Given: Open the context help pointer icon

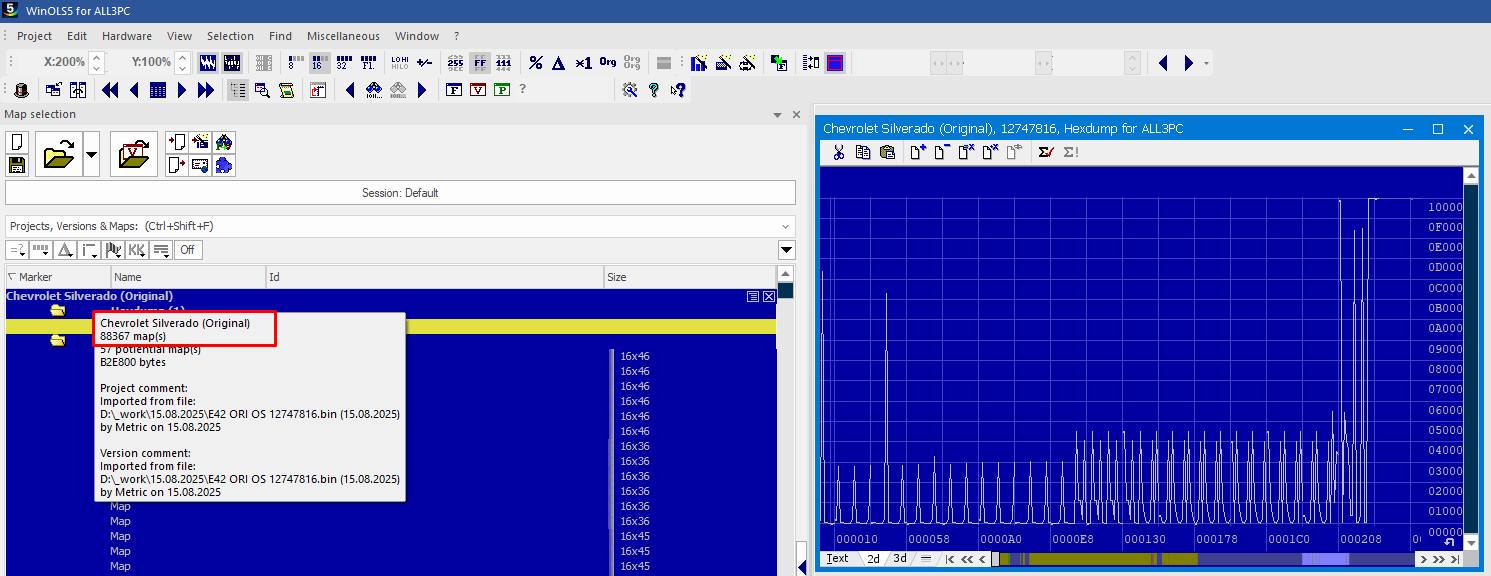Looking at the screenshot, I should [678, 90].
